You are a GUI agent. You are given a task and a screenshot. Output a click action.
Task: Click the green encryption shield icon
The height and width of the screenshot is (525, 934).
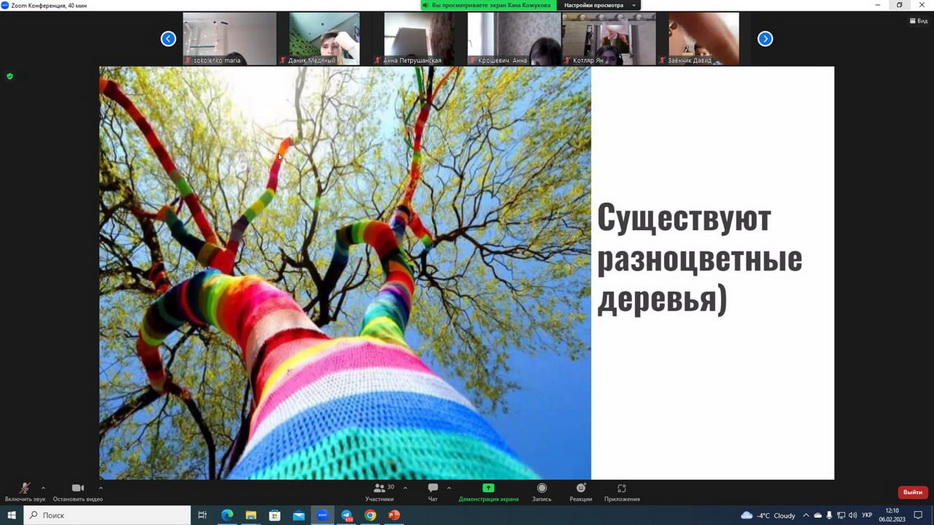click(x=10, y=76)
